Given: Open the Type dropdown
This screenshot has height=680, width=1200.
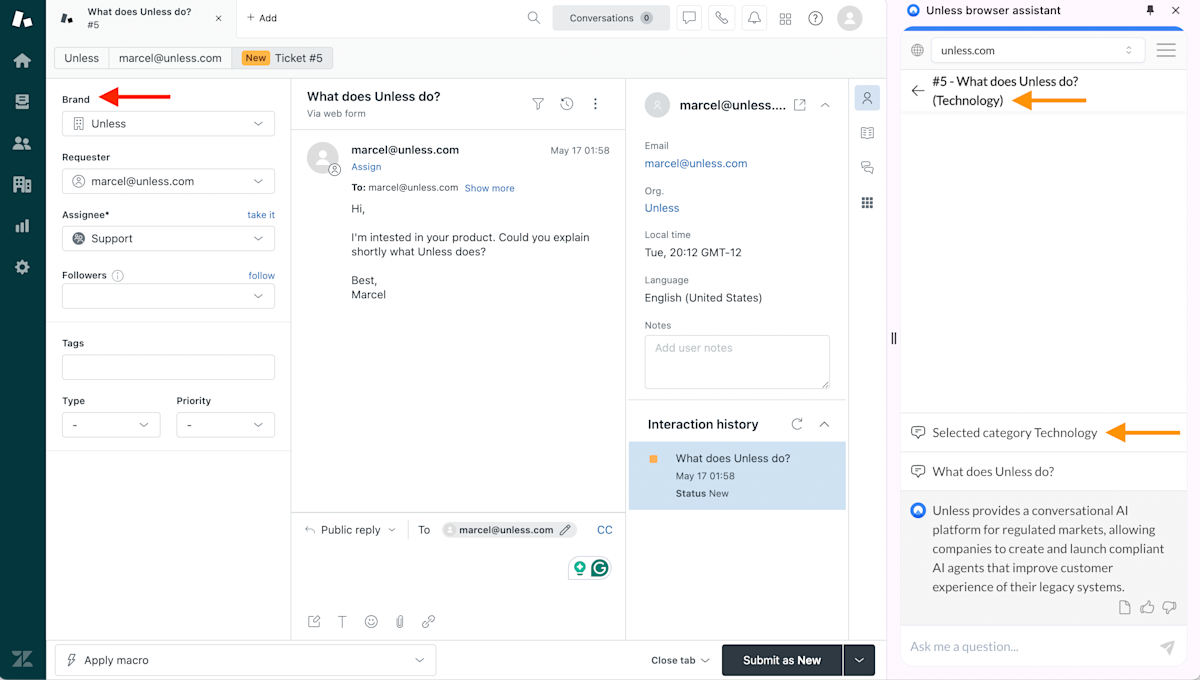Looking at the screenshot, I should tap(111, 425).
